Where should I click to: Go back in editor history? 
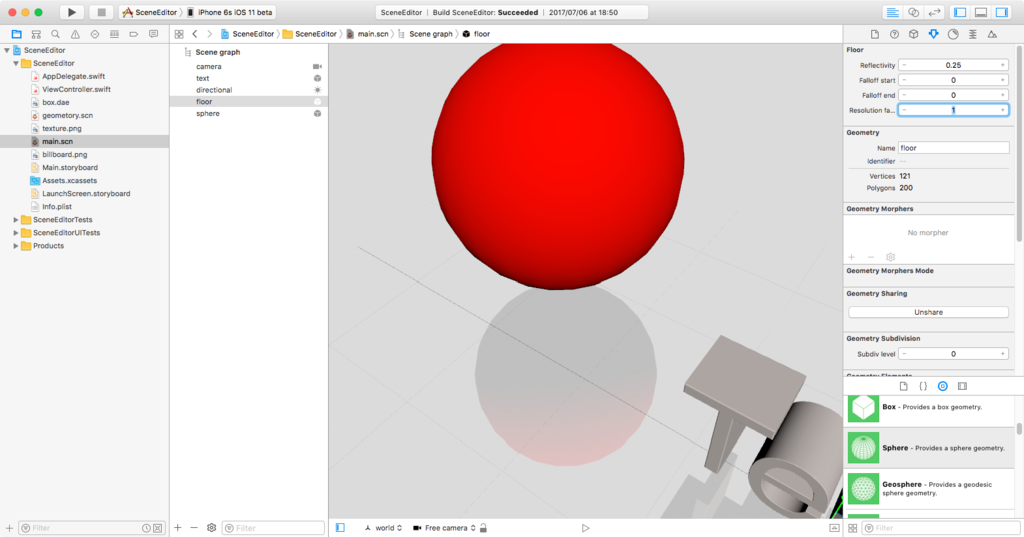pyautogui.click(x=195, y=34)
